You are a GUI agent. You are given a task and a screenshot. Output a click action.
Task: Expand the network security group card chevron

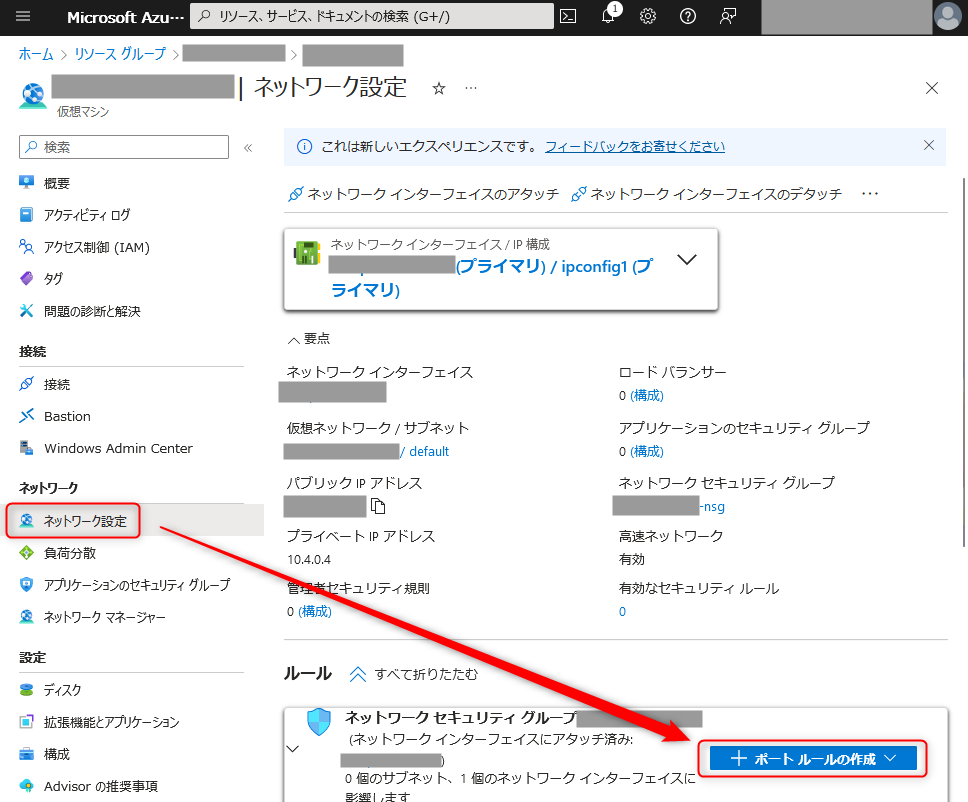[x=293, y=749]
